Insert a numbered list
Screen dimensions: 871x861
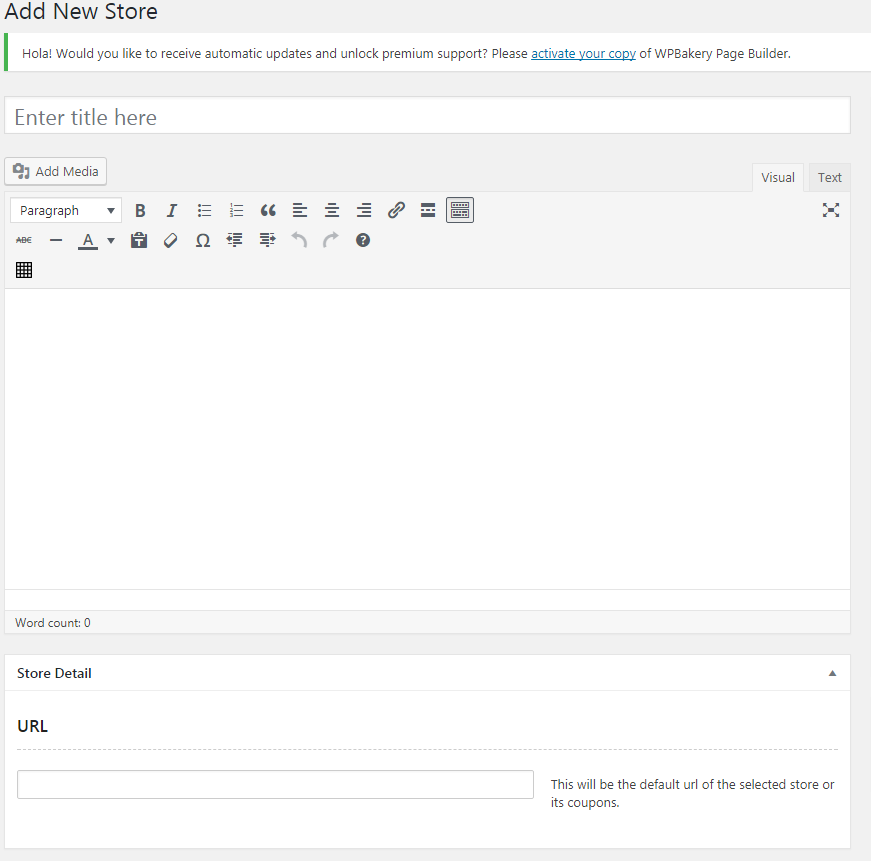[x=236, y=211]
